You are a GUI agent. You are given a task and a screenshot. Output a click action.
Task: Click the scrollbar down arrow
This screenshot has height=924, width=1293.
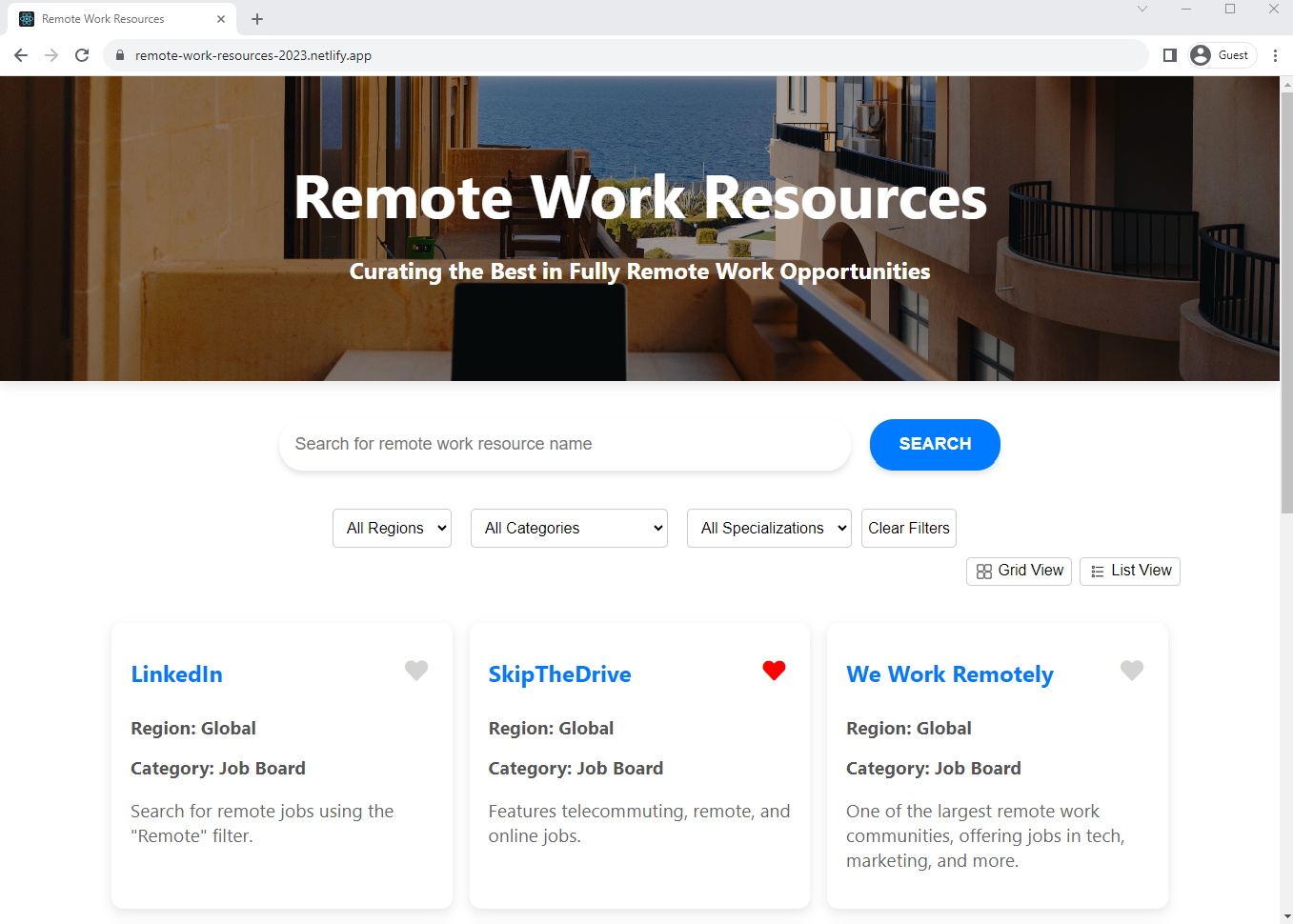1286,916
